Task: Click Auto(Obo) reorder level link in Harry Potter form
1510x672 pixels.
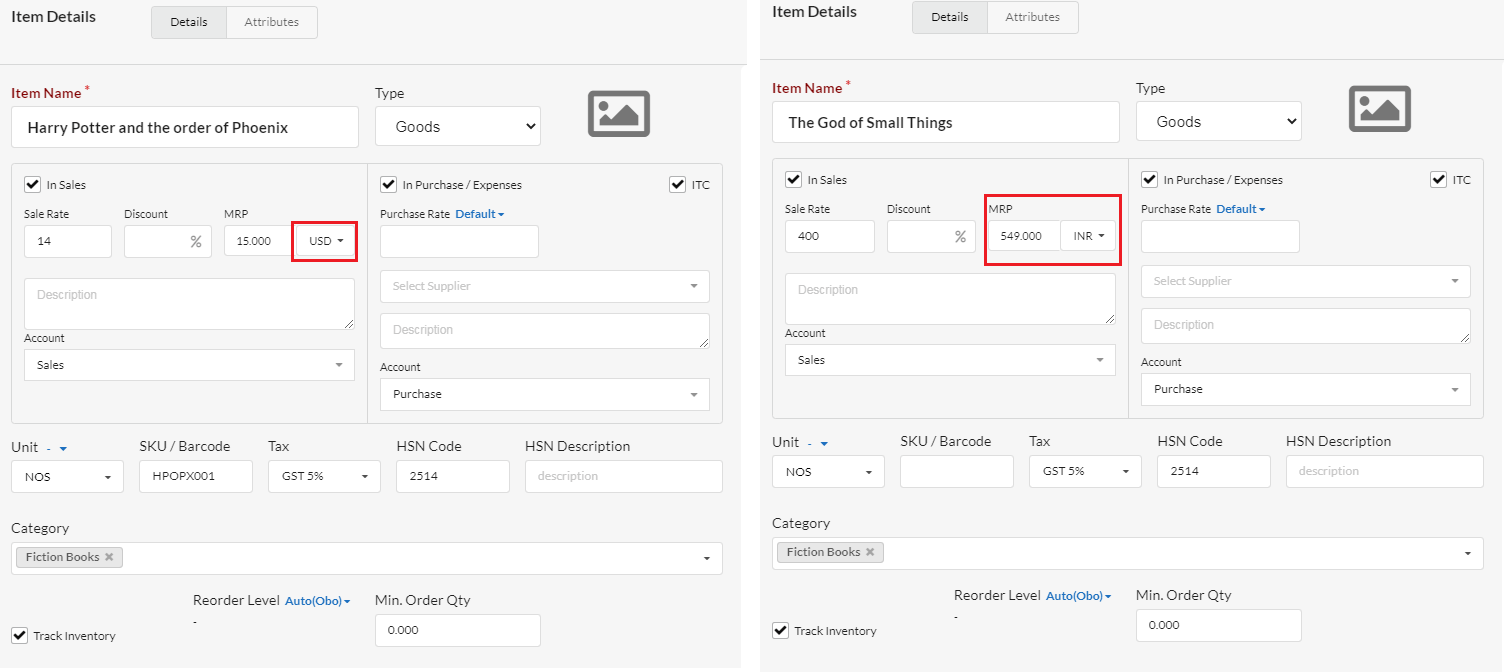Action: pos(318,601)
